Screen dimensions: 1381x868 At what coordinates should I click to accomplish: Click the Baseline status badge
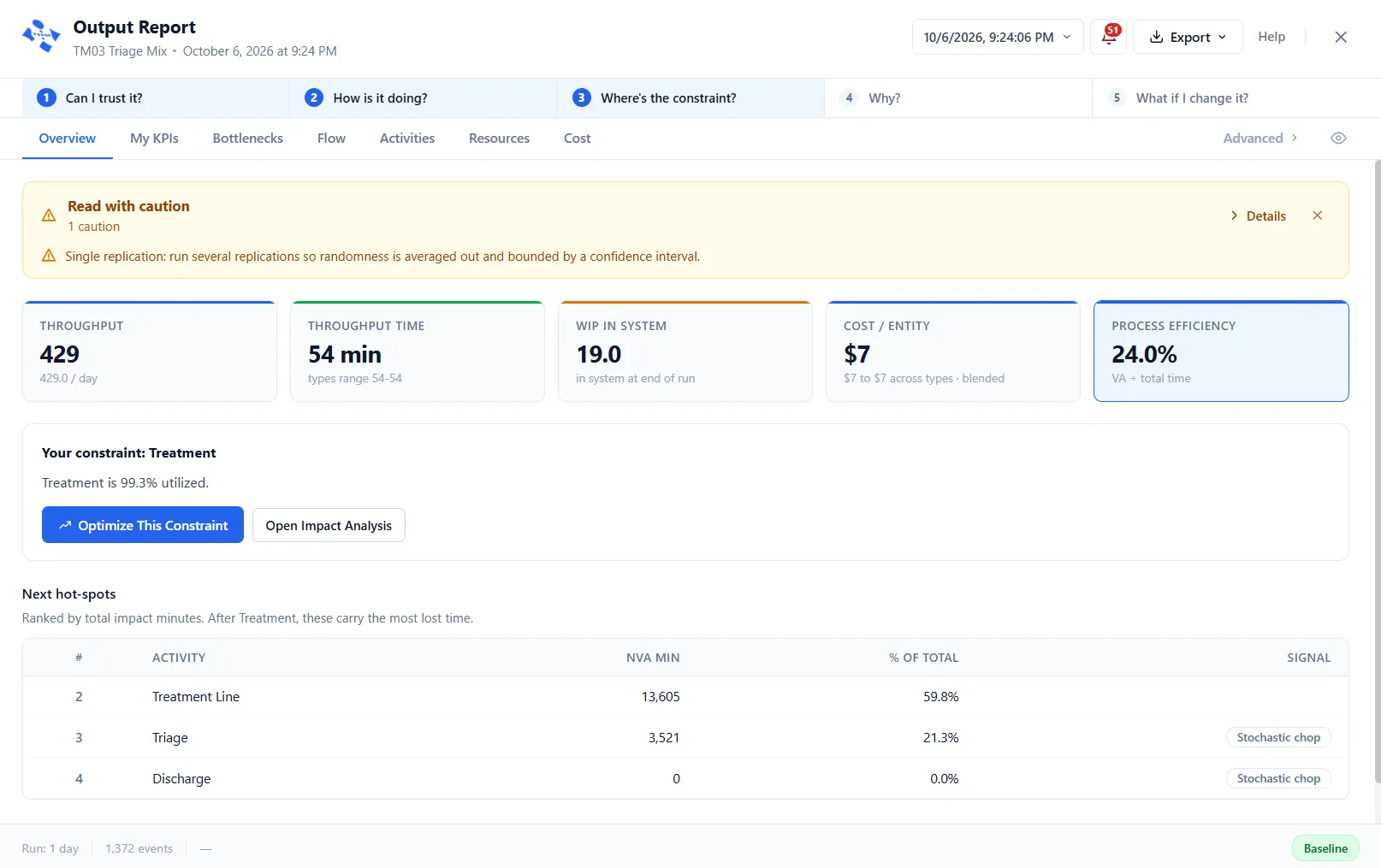pyautogui.click(x=1325, y=848)
